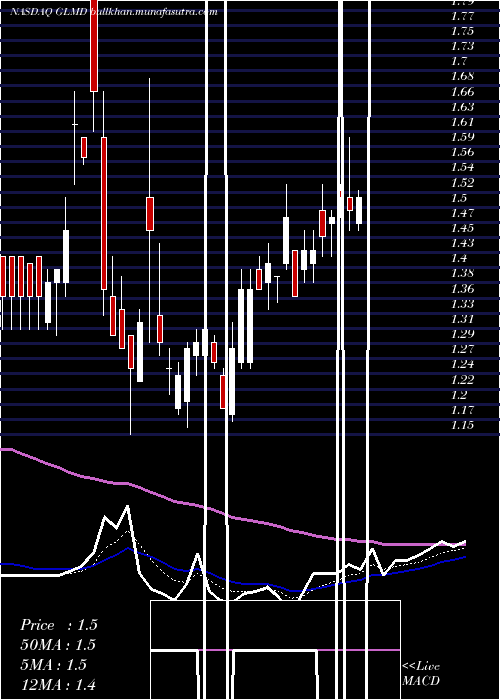Click the 1.15 price axis label
This screenshot has width=500, height=700.
(462, 425)
